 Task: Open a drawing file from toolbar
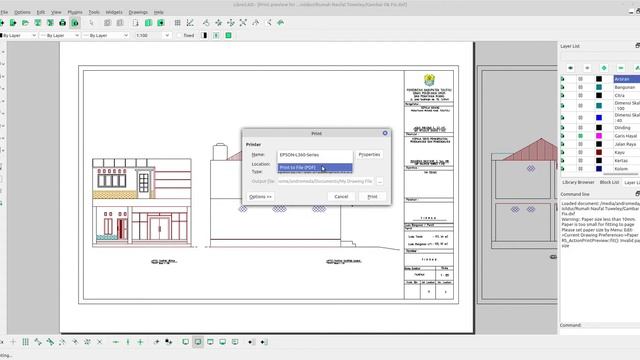point(25,23)
